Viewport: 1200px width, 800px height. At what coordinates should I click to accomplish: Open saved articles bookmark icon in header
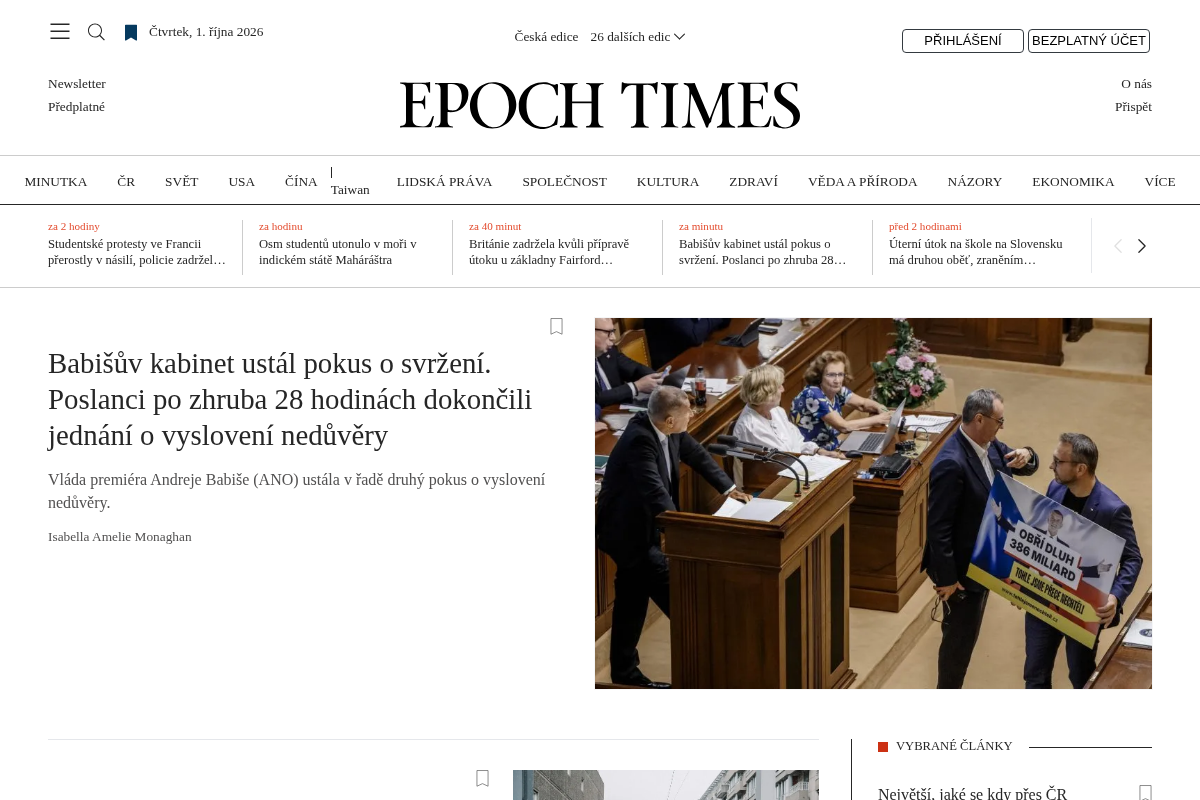131,33
